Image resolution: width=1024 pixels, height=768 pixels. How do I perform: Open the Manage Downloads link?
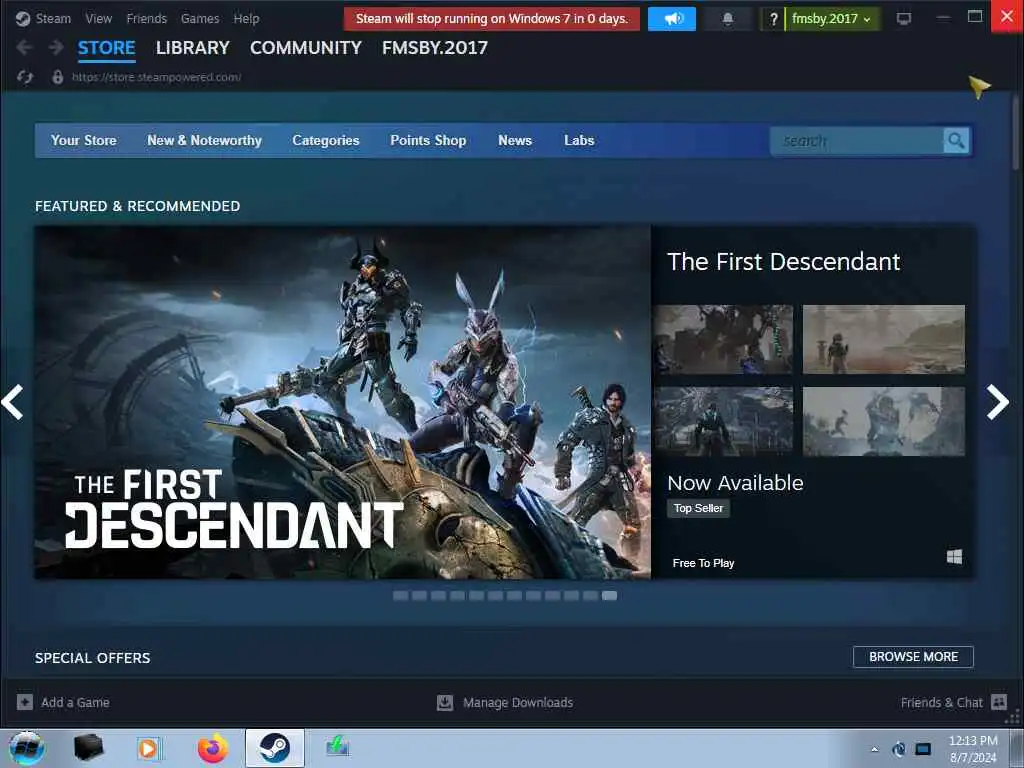518,703
